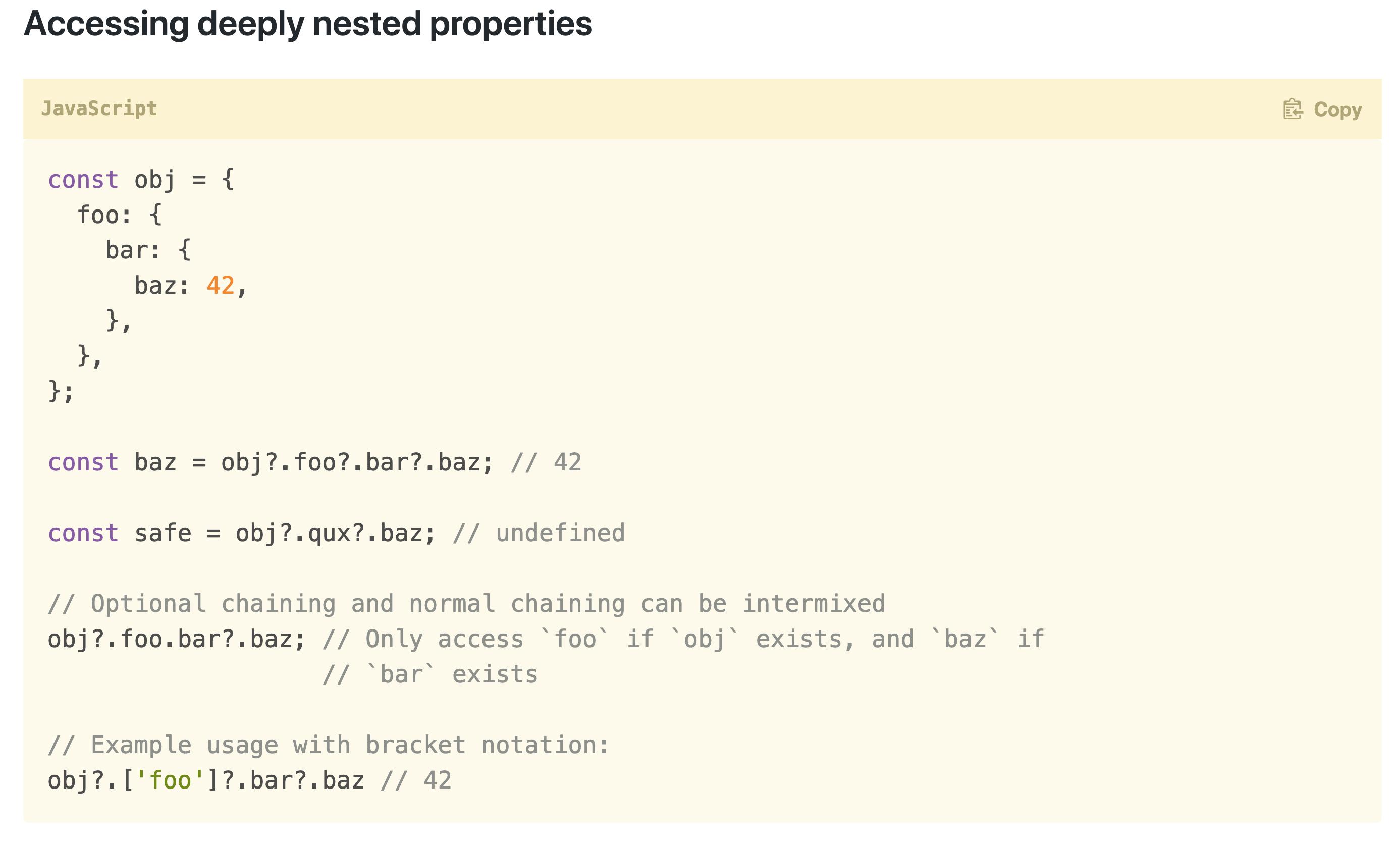The image size is (1400, 841).
Task: Click the JavaScript language label
Action: (x=99, y=108)
